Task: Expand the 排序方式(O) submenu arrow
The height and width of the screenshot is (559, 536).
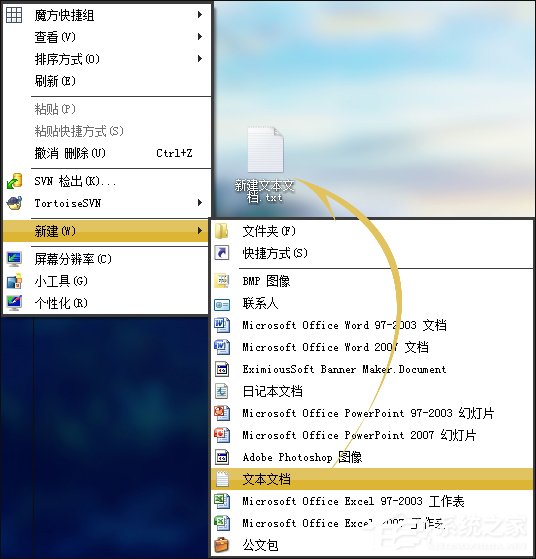Action: 200,59
